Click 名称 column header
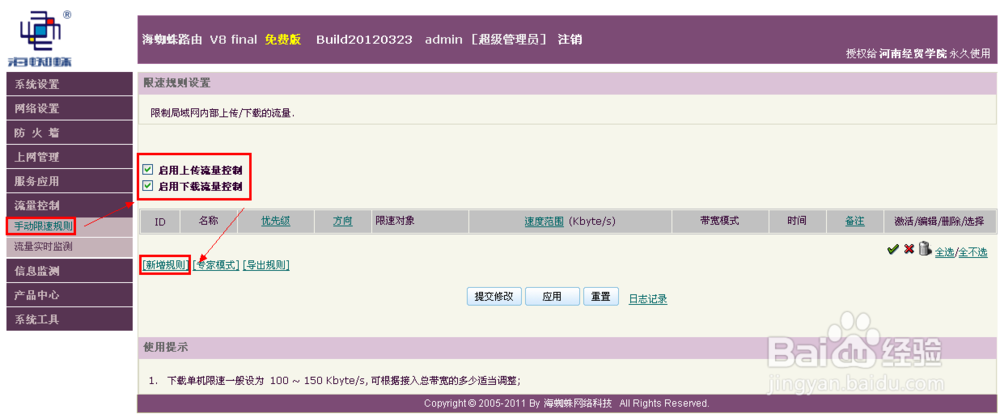This screenshot has width=1000, height=418. [x=209, y=221]
